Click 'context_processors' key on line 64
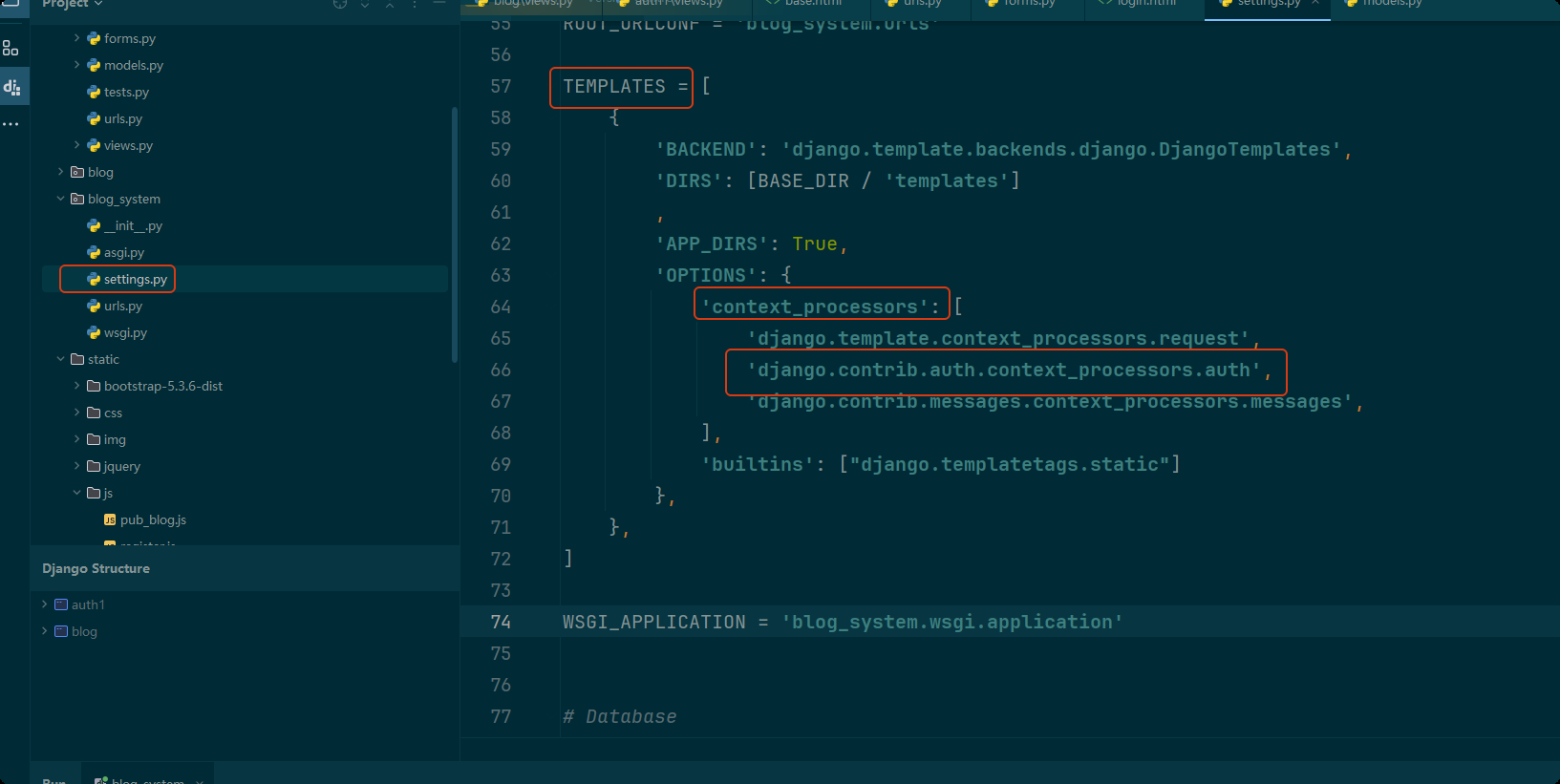This screenshot has height=784, width=1560. coord(815,307)
